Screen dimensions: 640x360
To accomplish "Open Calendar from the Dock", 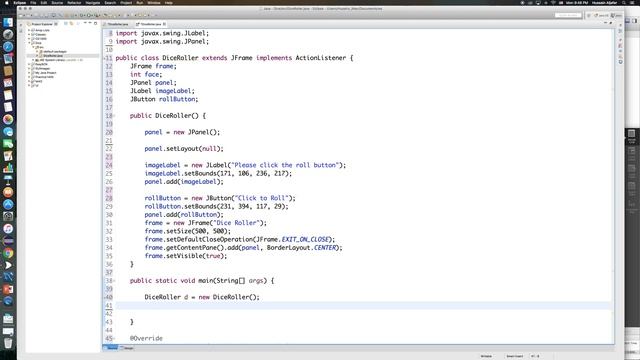I will [8, 83].
